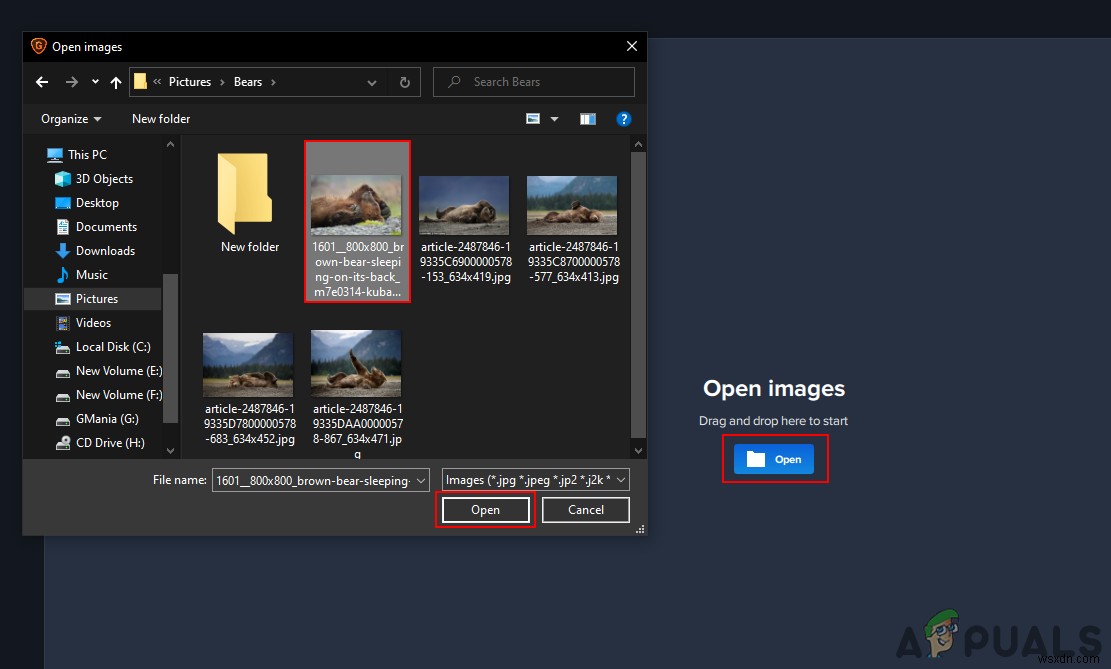Click the Pictures breadcrumb in address bar

click(190, 81)
